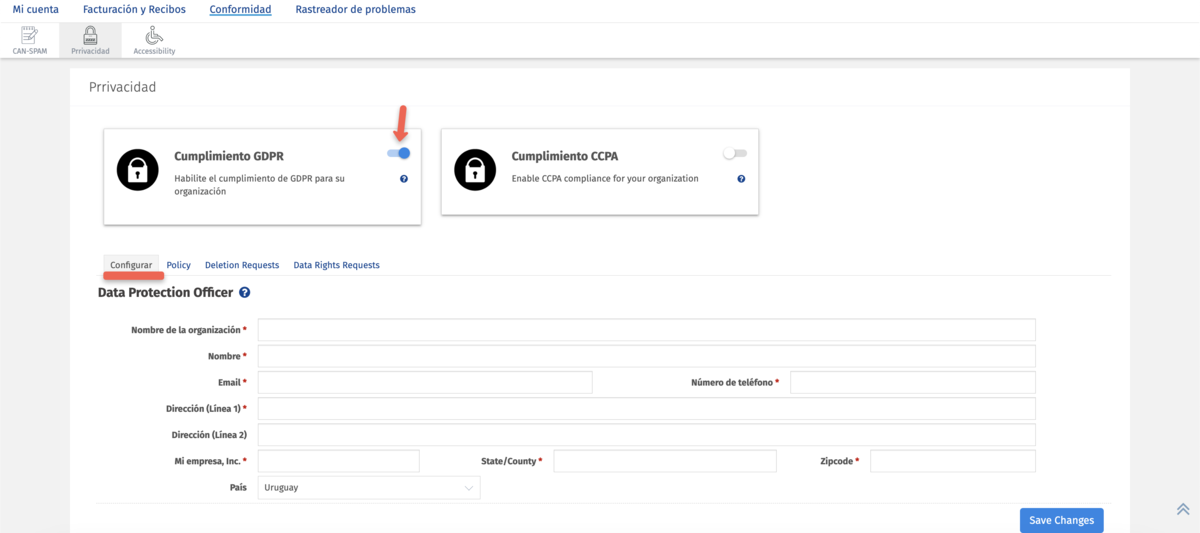Click the GDPR help question mark icon

404,179
